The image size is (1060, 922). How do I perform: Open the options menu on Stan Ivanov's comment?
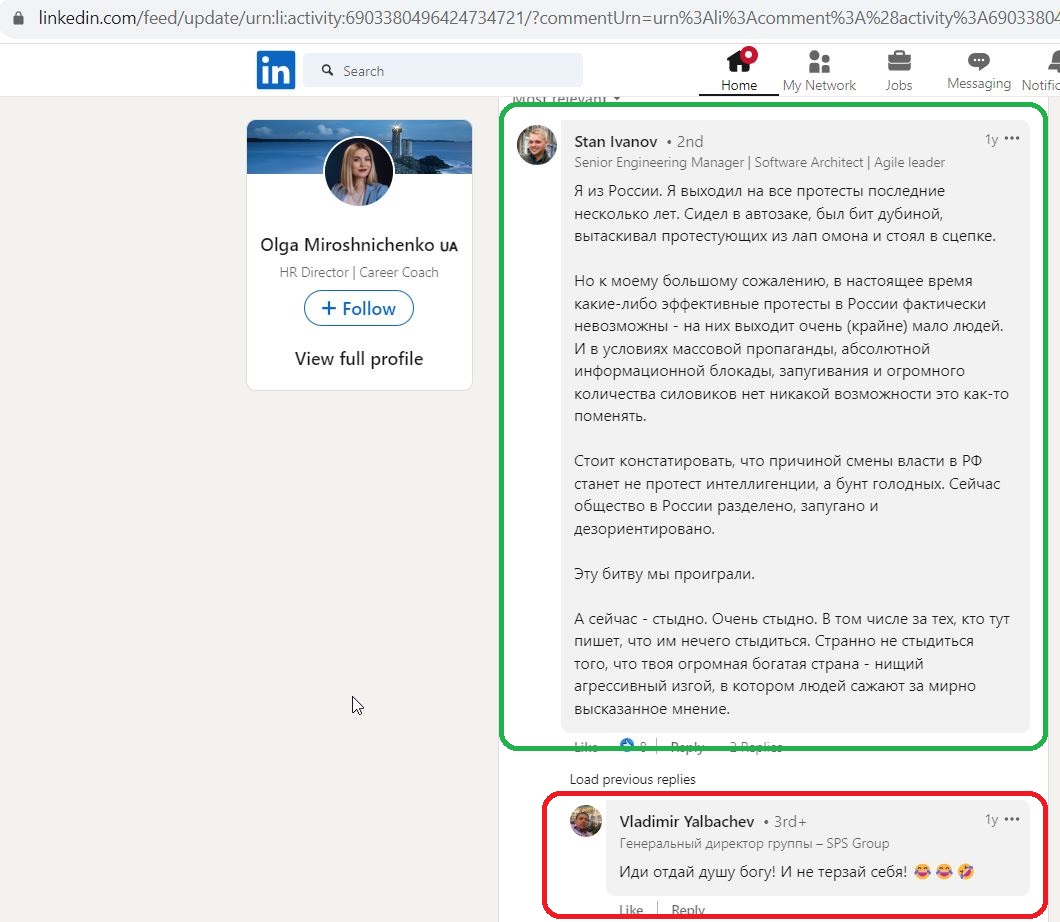click(1012, 139)
